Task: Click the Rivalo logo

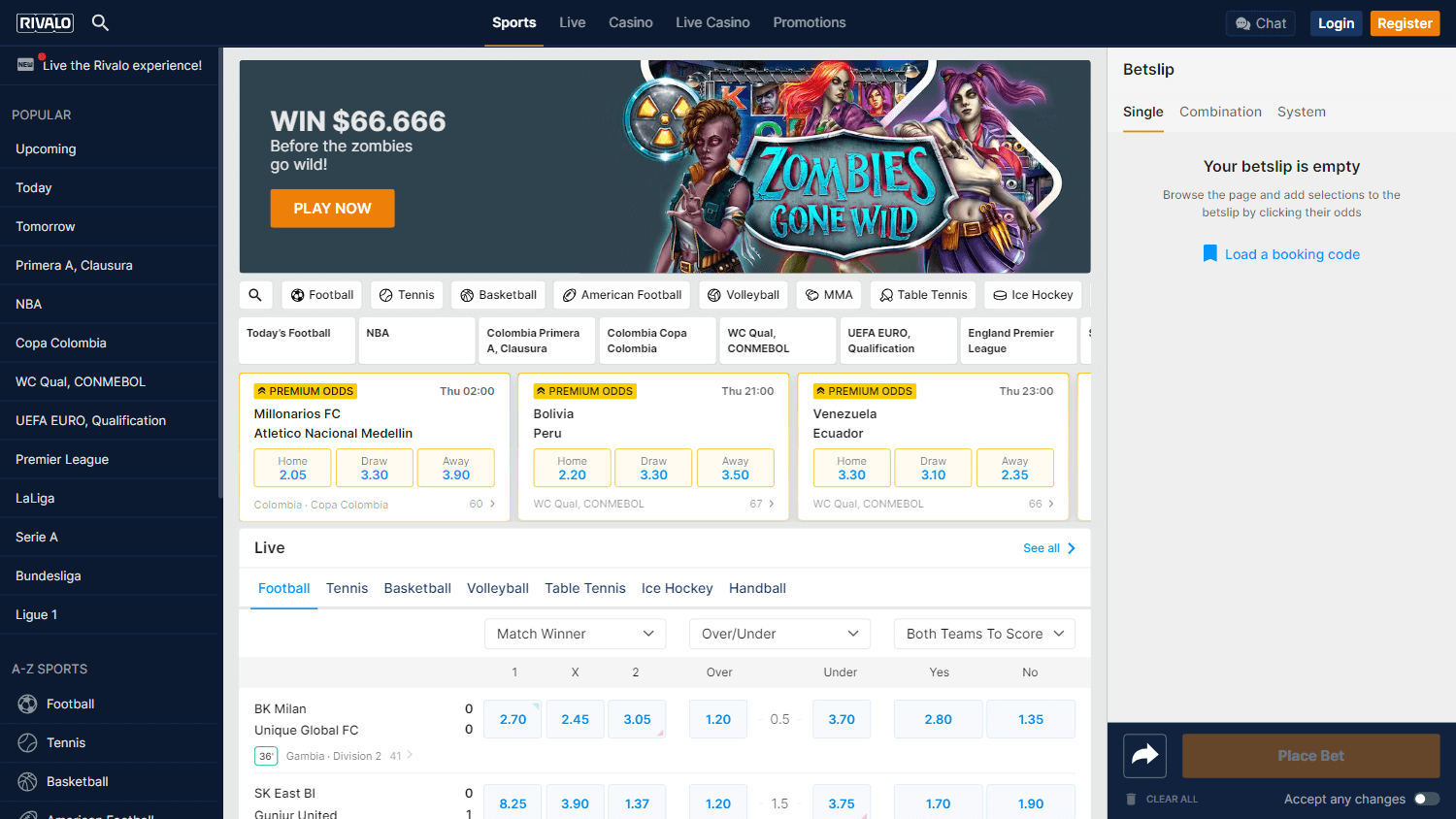Action: click(x=45, y=22)
